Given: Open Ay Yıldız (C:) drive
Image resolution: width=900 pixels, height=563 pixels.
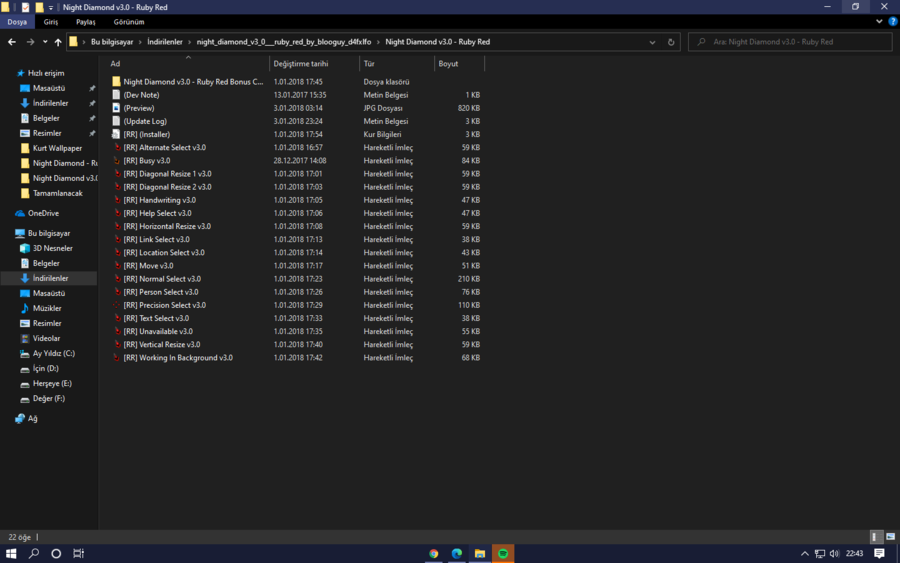Looking at the screenshot, I should point(53,353).
